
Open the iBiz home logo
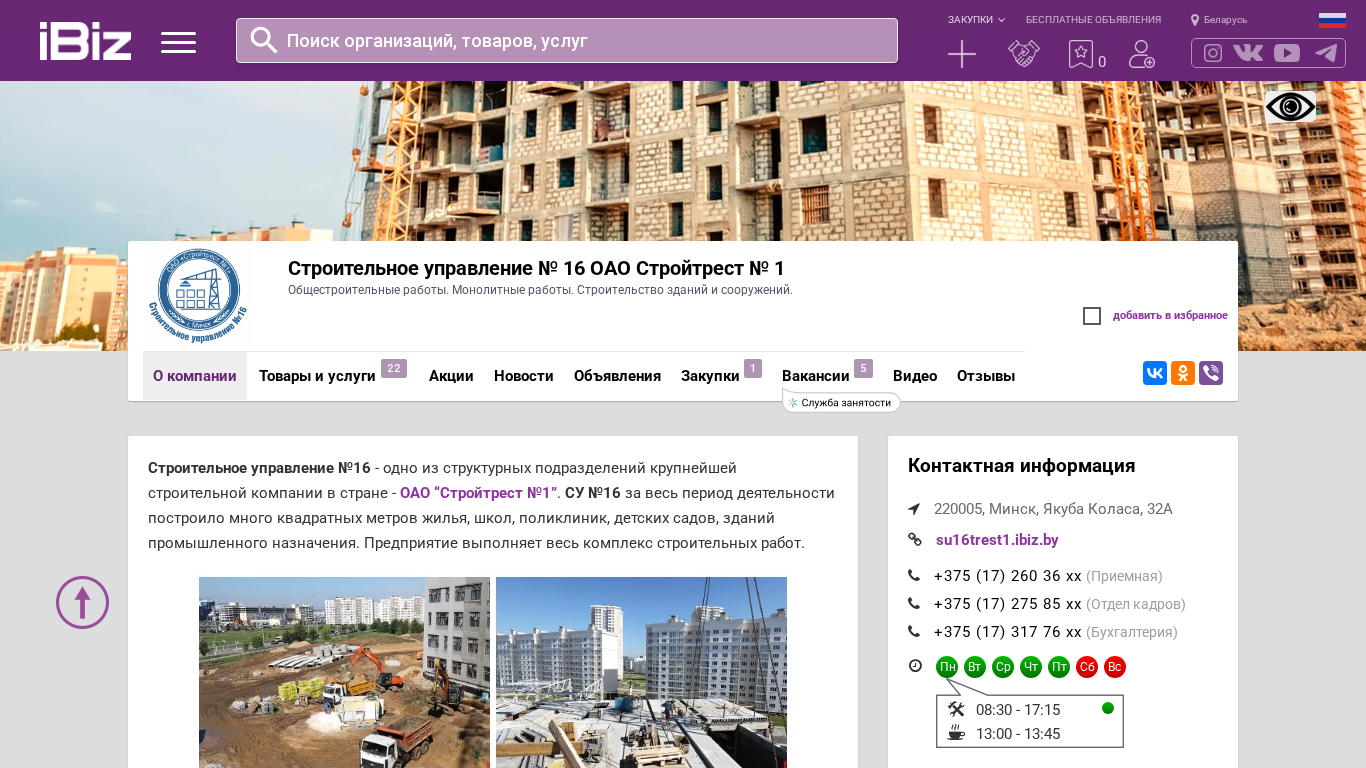(85, 41)
